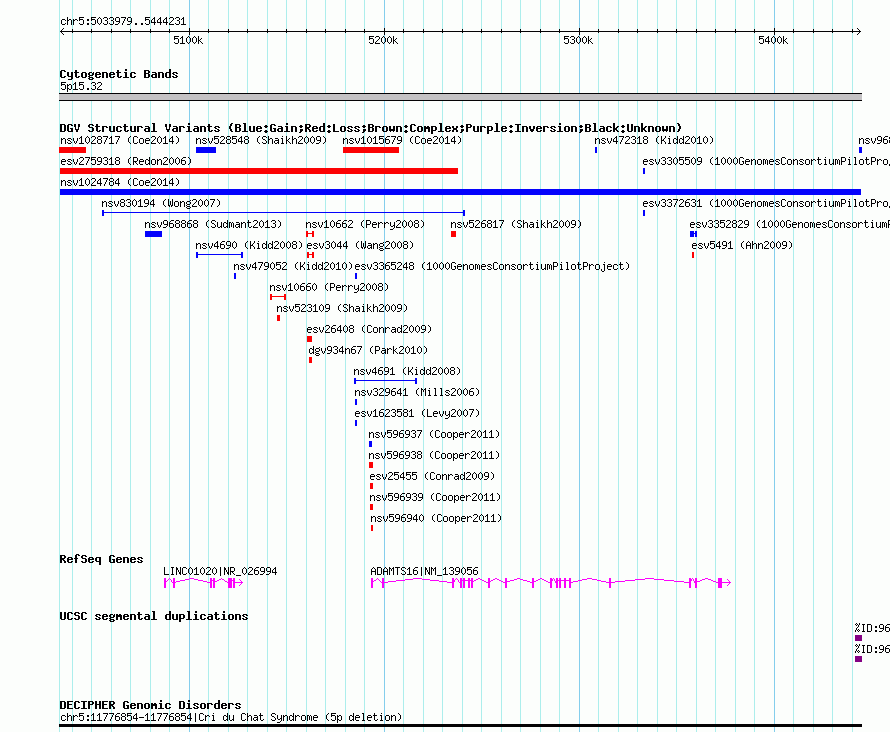Click the esv3352829 variant label
Image resolution: width=890 pixels, height=732 pixels.
click(x=790, y=224)
